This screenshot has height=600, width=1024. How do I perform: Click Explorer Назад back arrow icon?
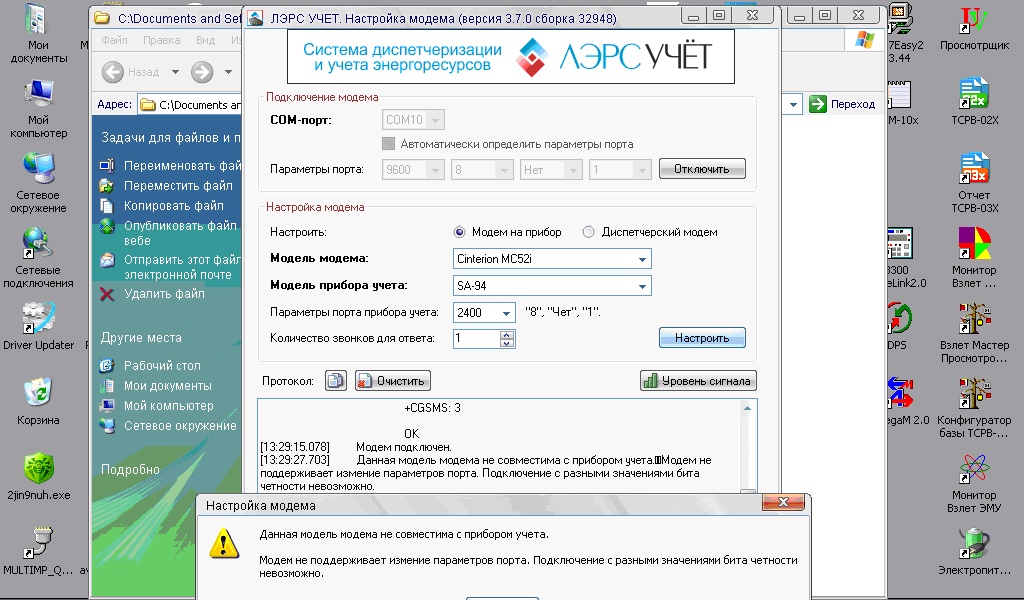point(113,72)
